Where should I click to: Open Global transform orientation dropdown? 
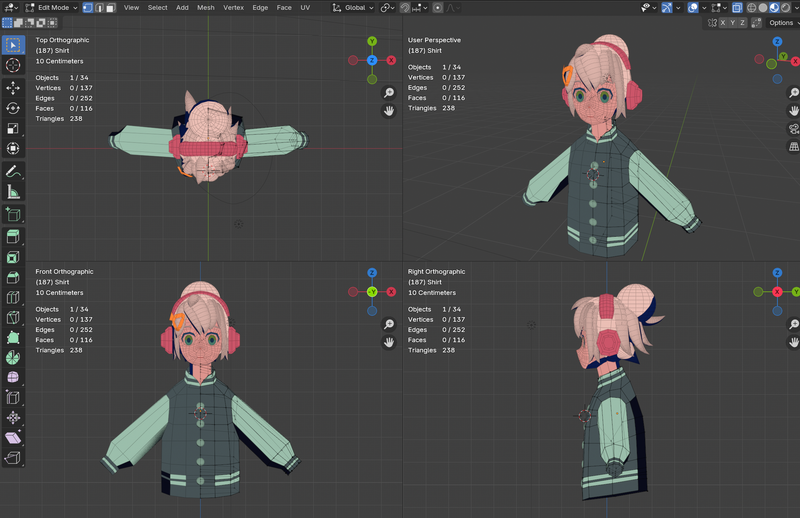tap(352, 7)
